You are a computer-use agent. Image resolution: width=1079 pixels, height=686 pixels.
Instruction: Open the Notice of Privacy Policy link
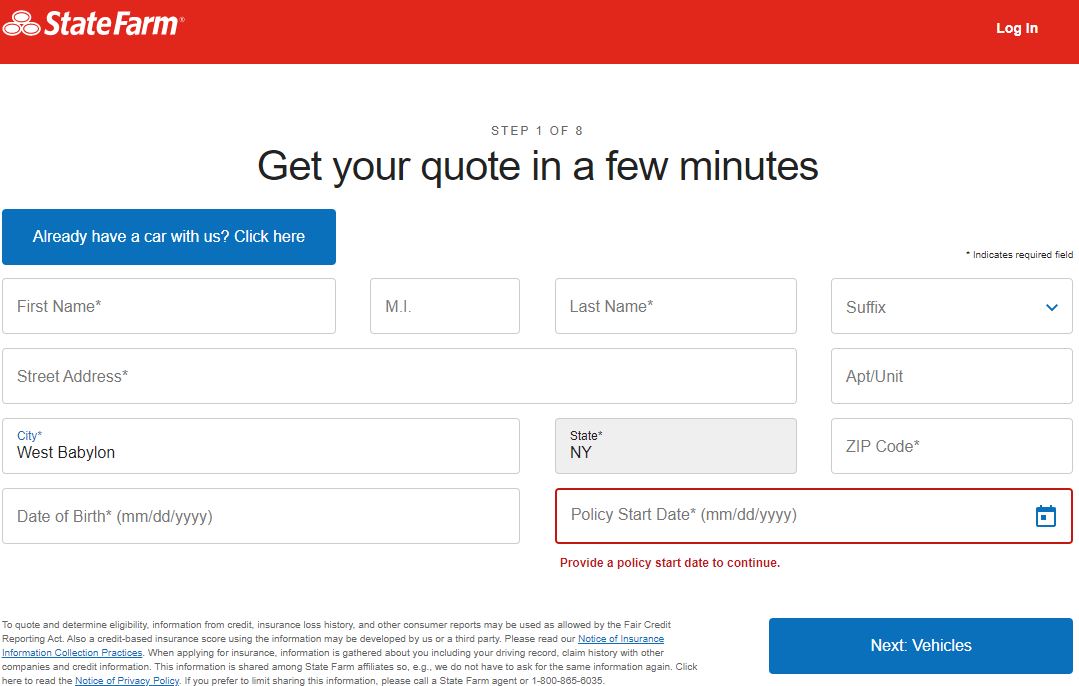(127, 681)
